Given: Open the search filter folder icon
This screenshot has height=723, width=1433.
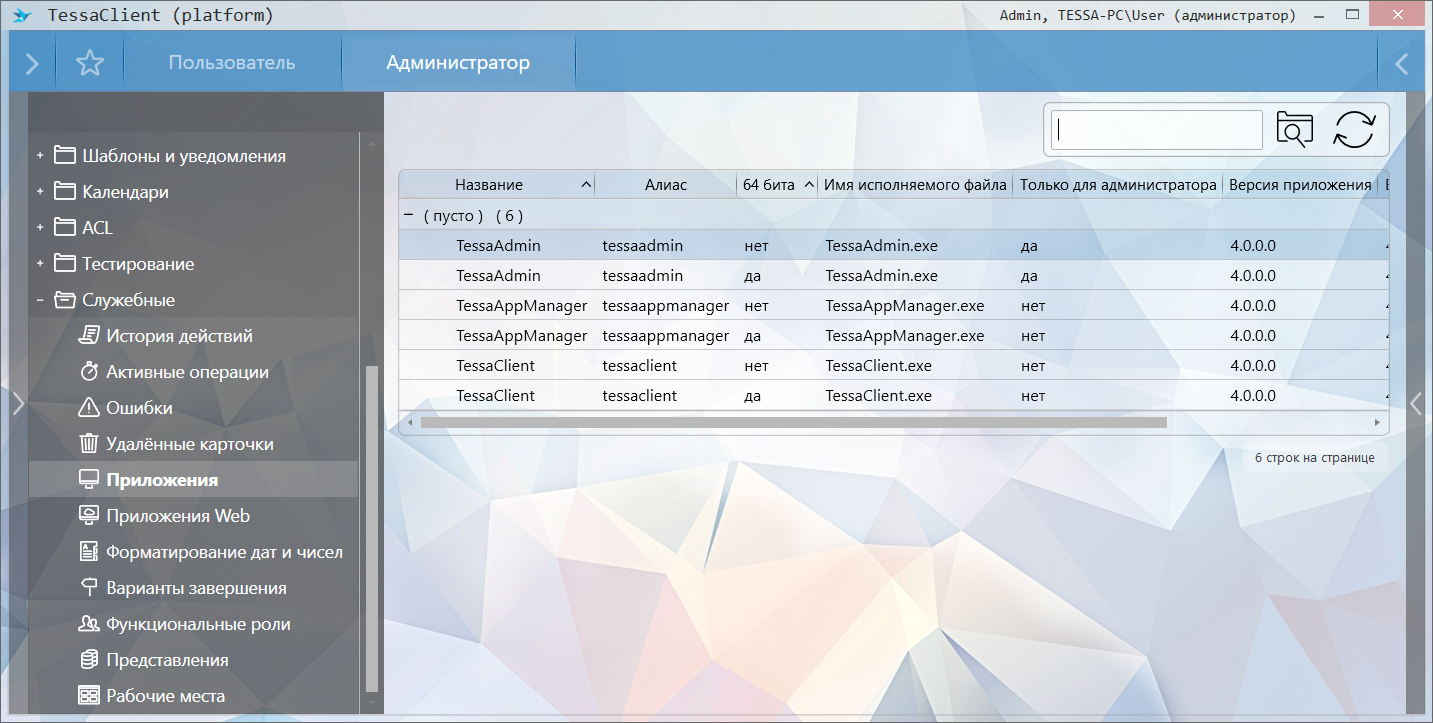Looking at the screenshot, I should pos(1295,130).
